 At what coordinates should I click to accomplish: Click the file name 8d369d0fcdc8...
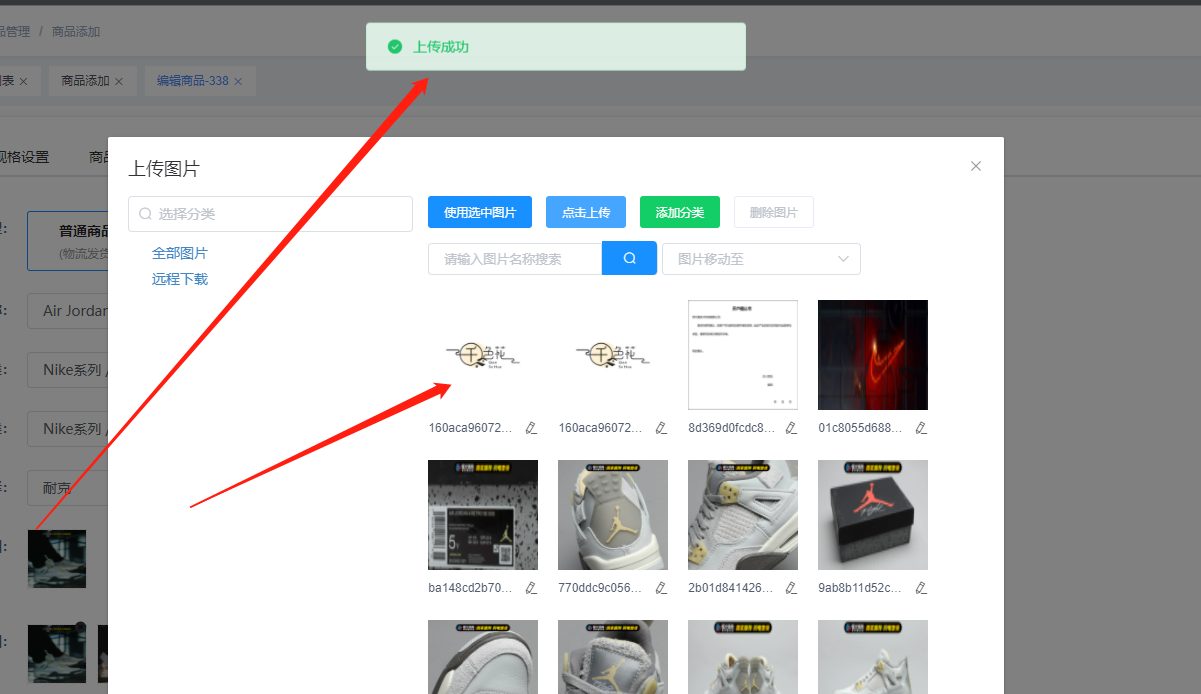tap(731, 428)
